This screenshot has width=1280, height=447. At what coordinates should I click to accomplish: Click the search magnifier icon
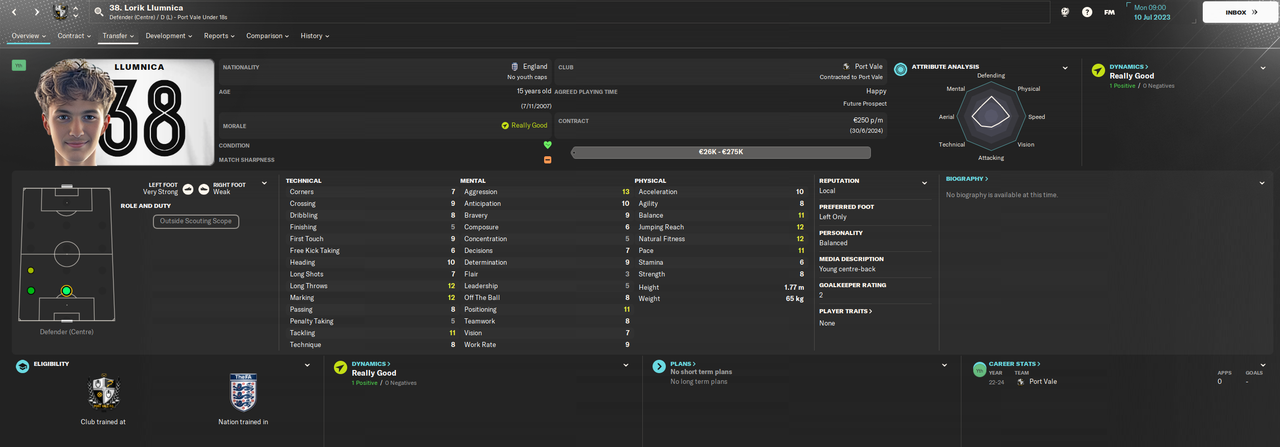[x=99, y=12]
